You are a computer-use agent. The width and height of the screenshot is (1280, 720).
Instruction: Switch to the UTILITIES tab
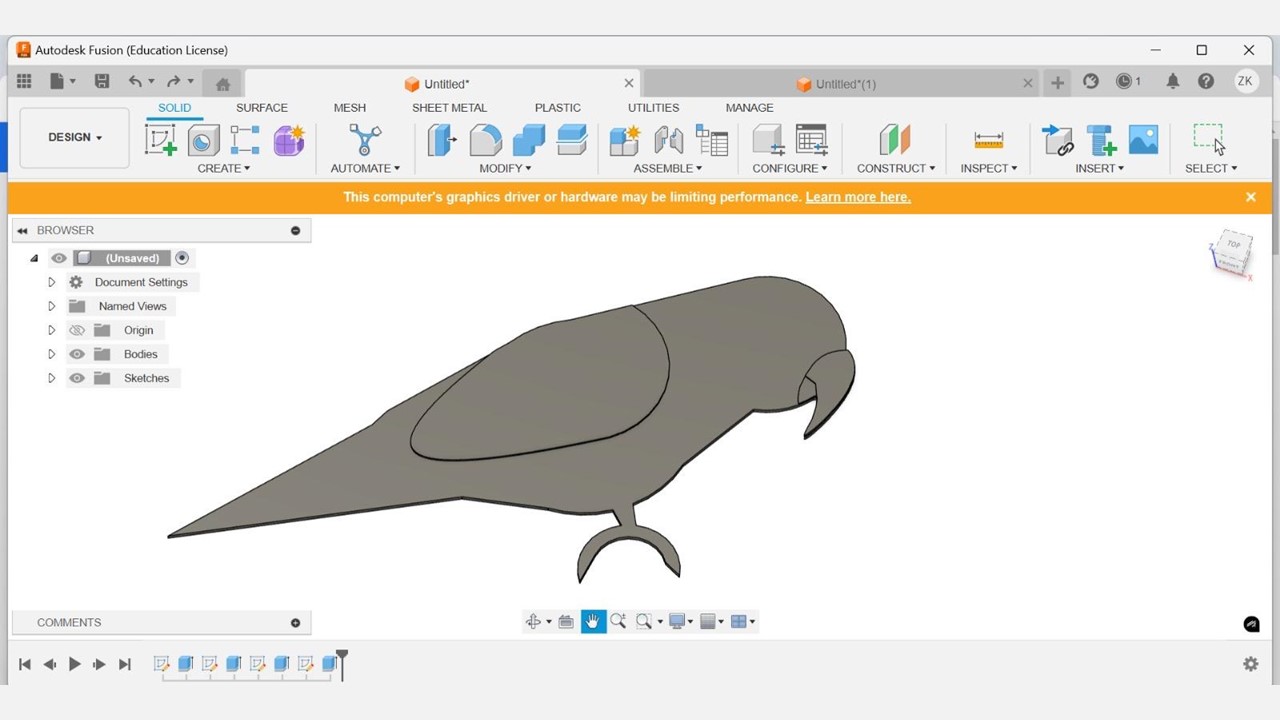(654, 108)
